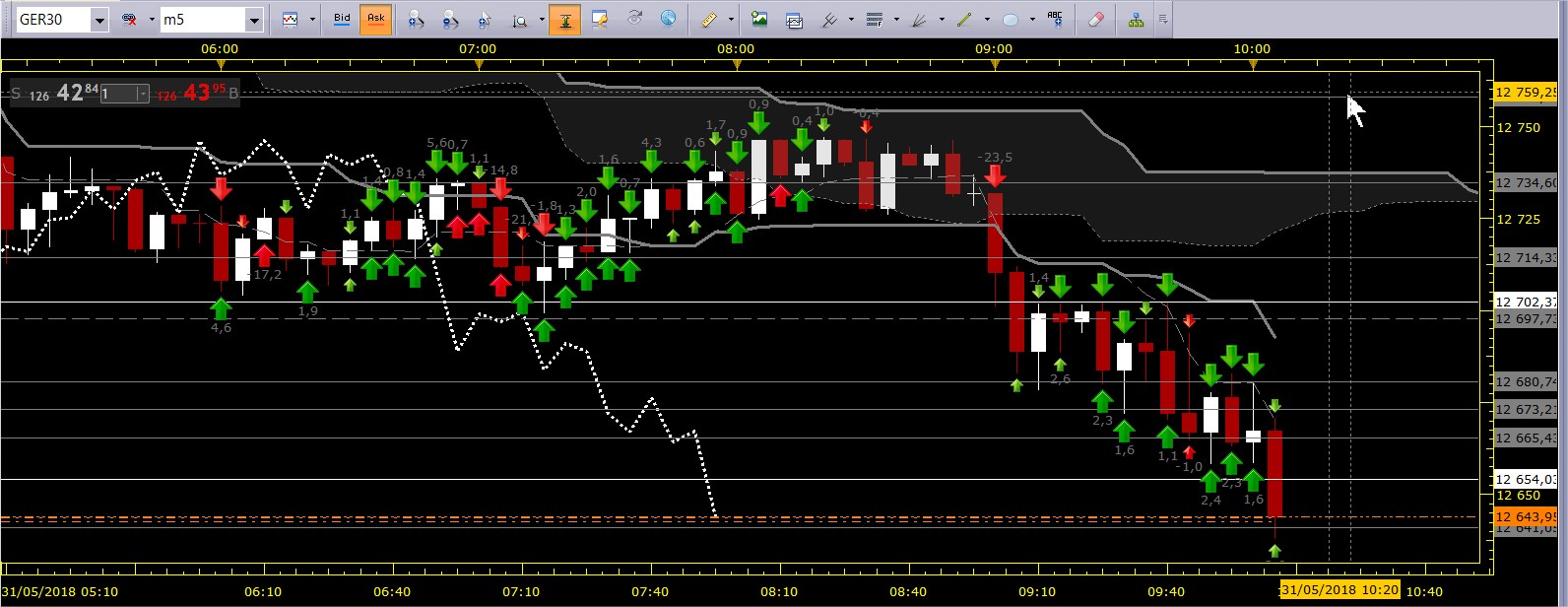This screenshot has height=607, width=1568.
Task: Click the -23,5 red down arrow marker
Action: [995, 176]
